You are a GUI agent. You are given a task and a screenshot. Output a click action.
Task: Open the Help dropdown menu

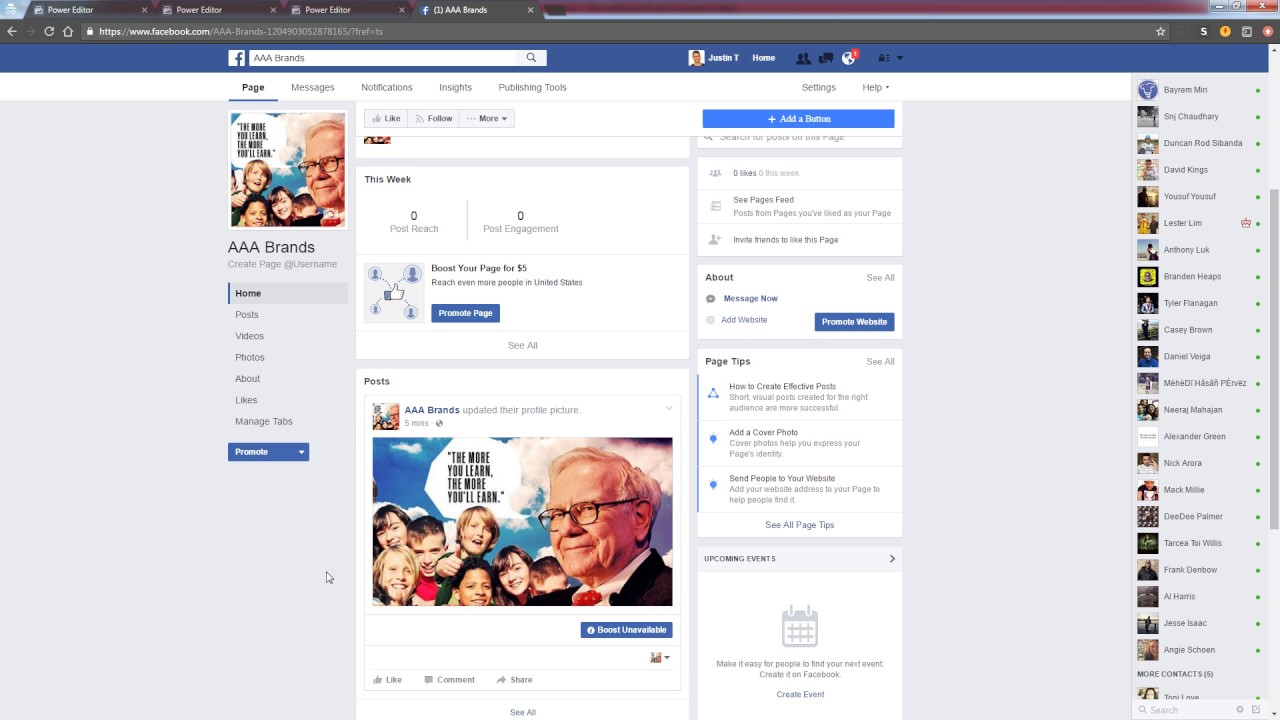point(875,87)
